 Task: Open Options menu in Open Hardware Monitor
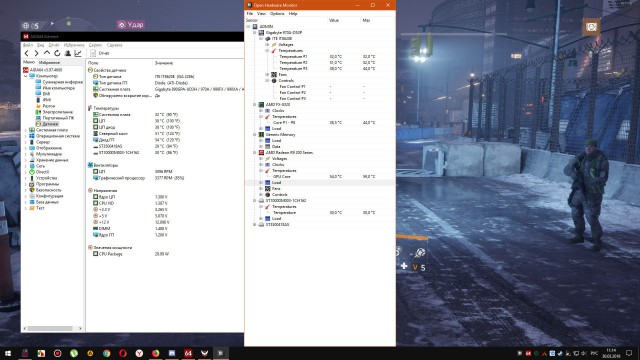tap(277, 13)
